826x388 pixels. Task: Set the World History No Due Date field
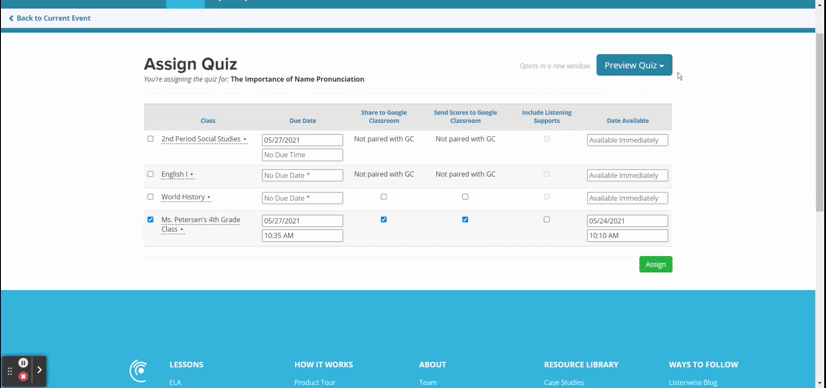(302, 198)
